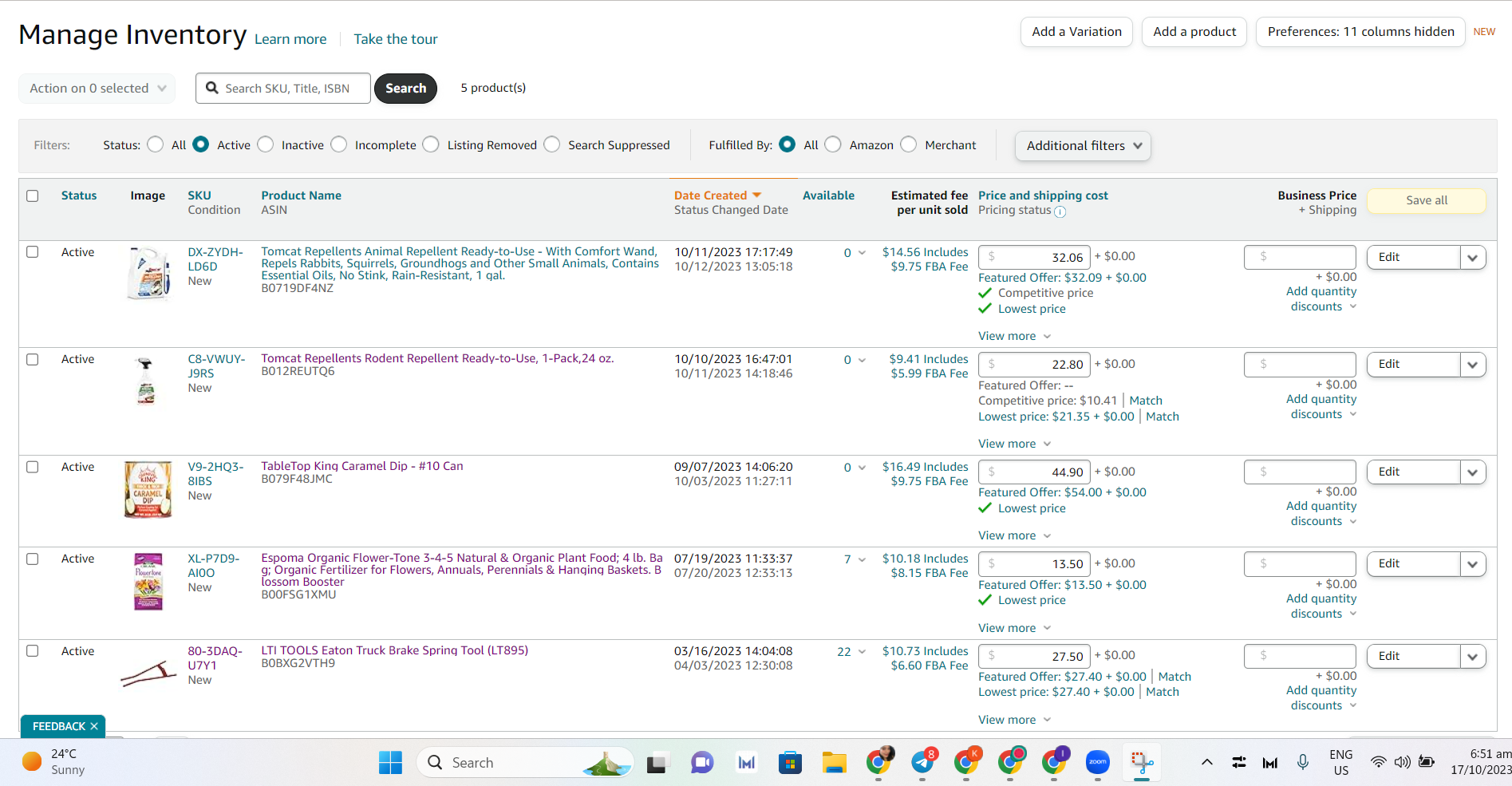Viewport: 1512px width, 786px height.
Task: Sort the table by Status column
Action: [x=79, y=196]
